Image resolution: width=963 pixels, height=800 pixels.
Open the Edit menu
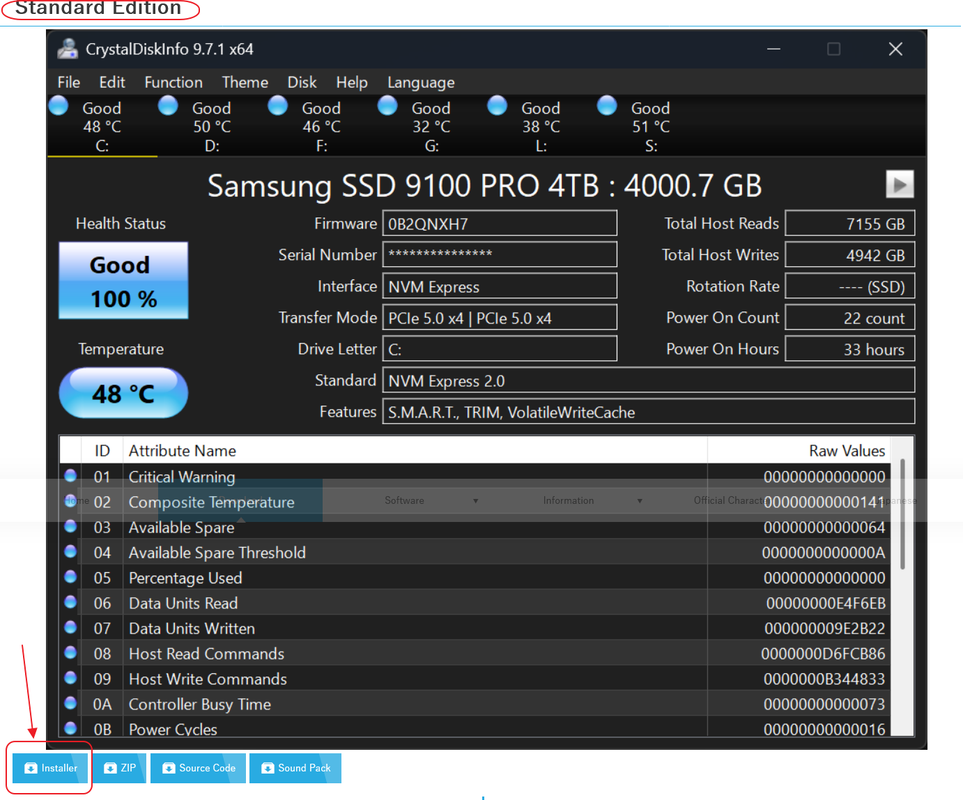[x=112, y=82]
